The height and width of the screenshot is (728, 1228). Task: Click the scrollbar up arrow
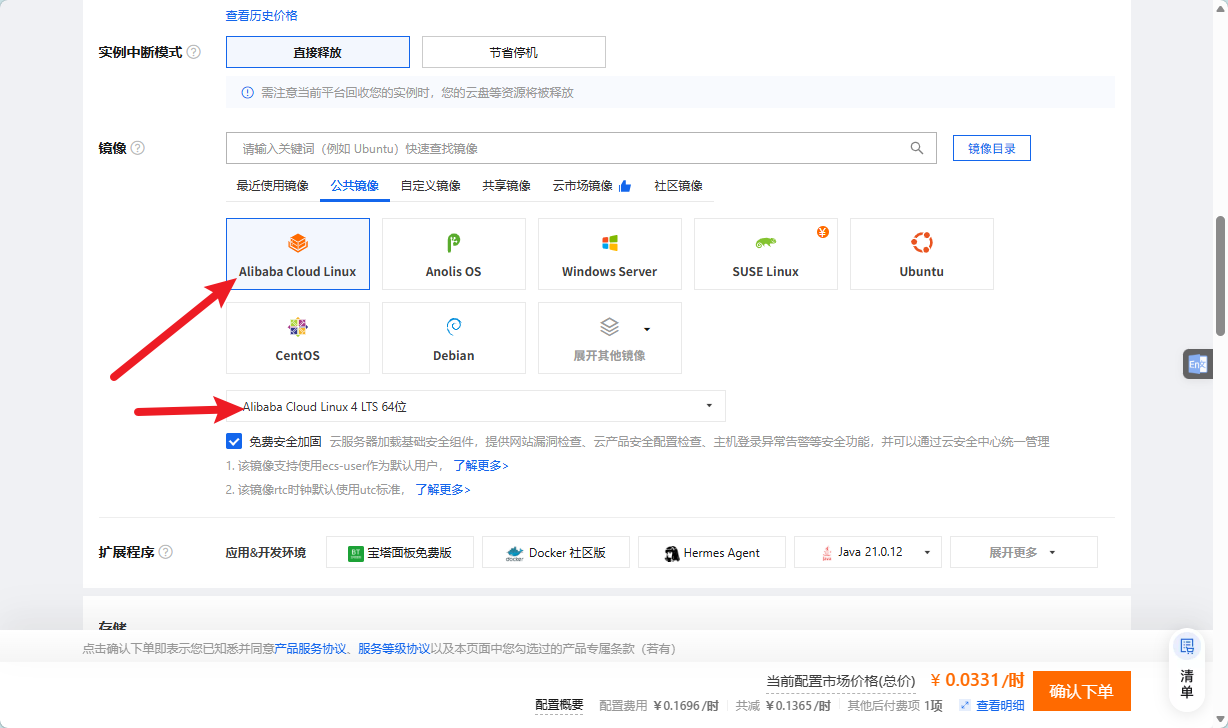(1220, 7)
